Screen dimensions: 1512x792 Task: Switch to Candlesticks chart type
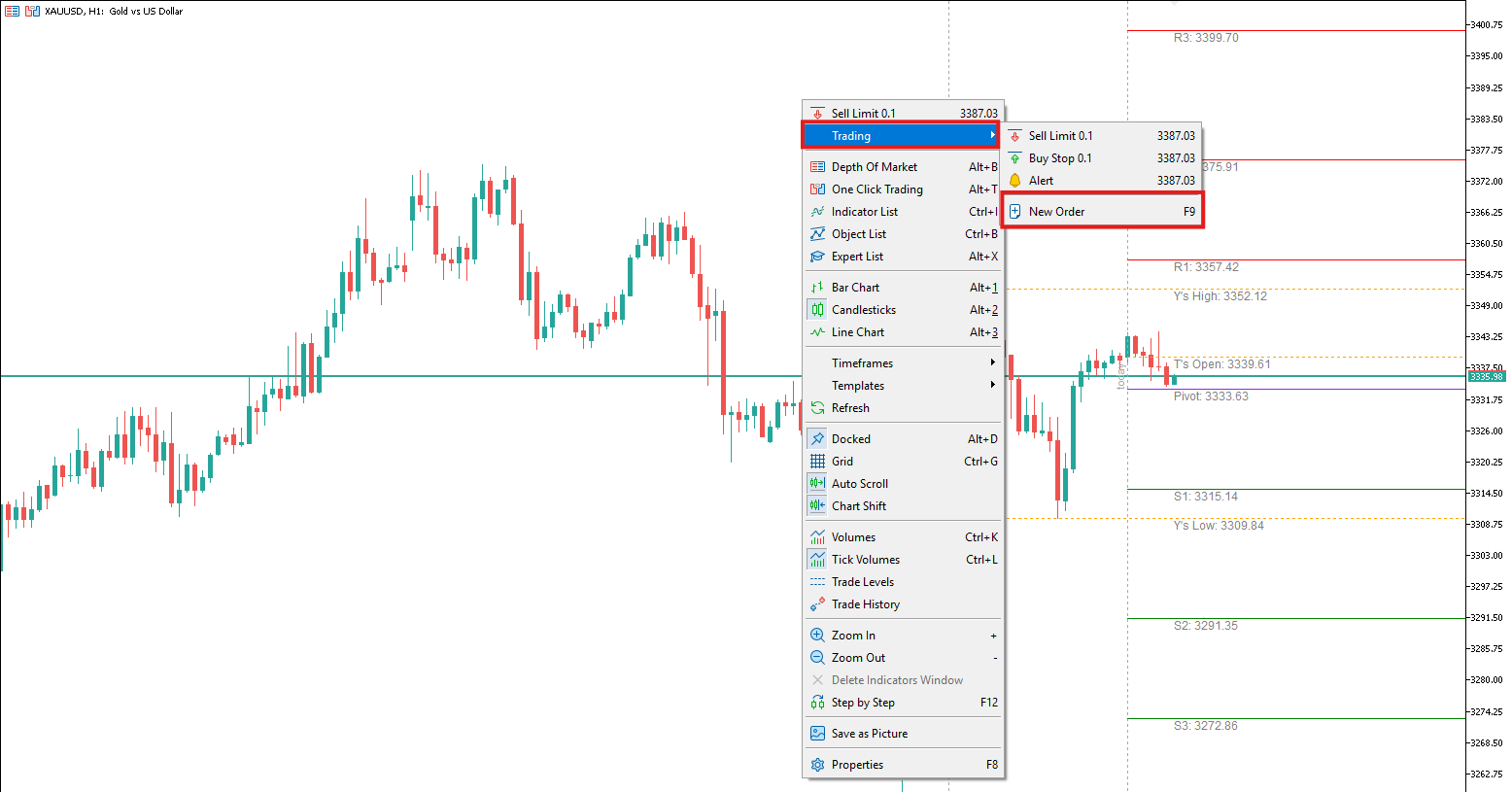pyautogui.click(x=863, y=310)
